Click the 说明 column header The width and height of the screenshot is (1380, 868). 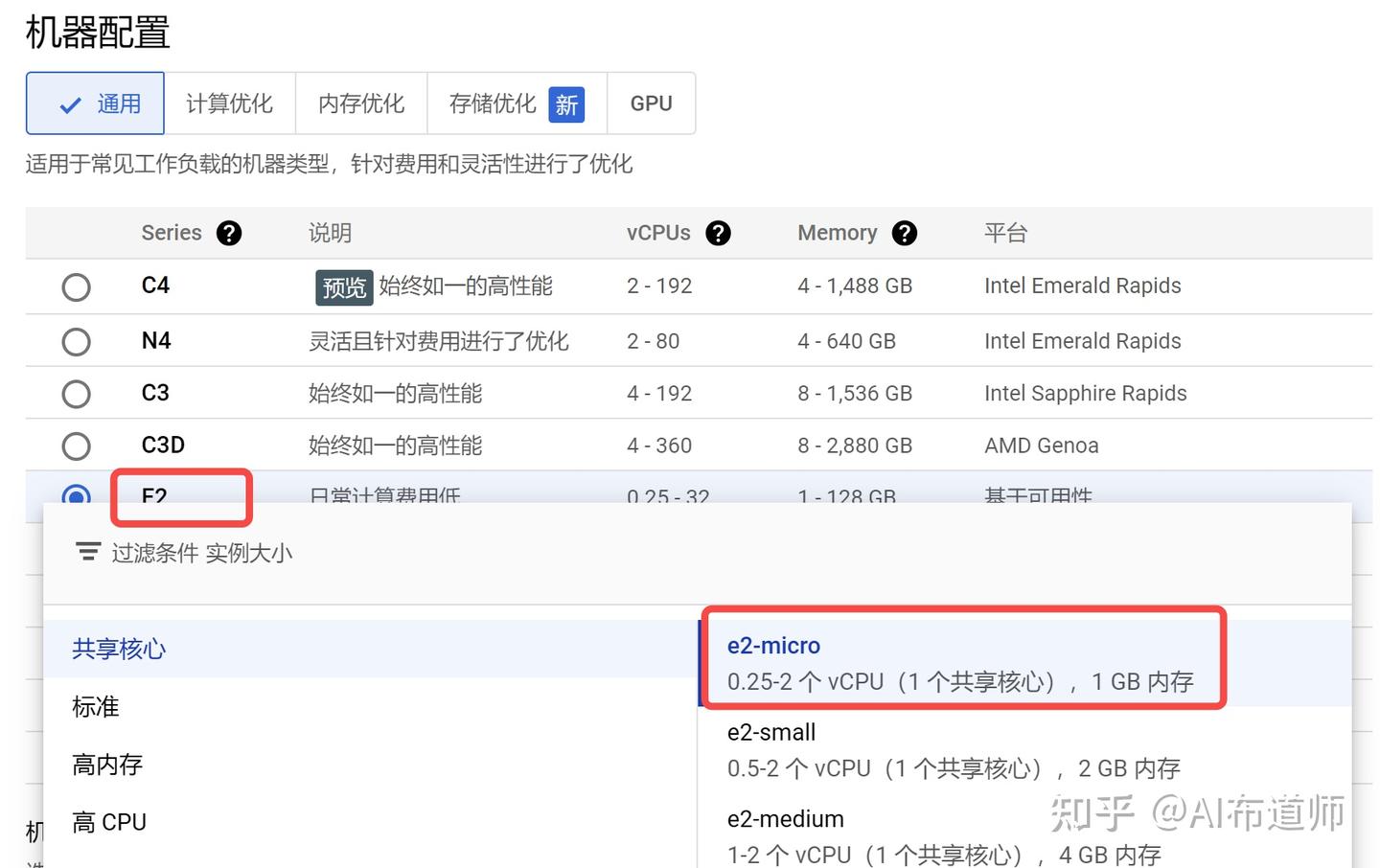point(330,233)
